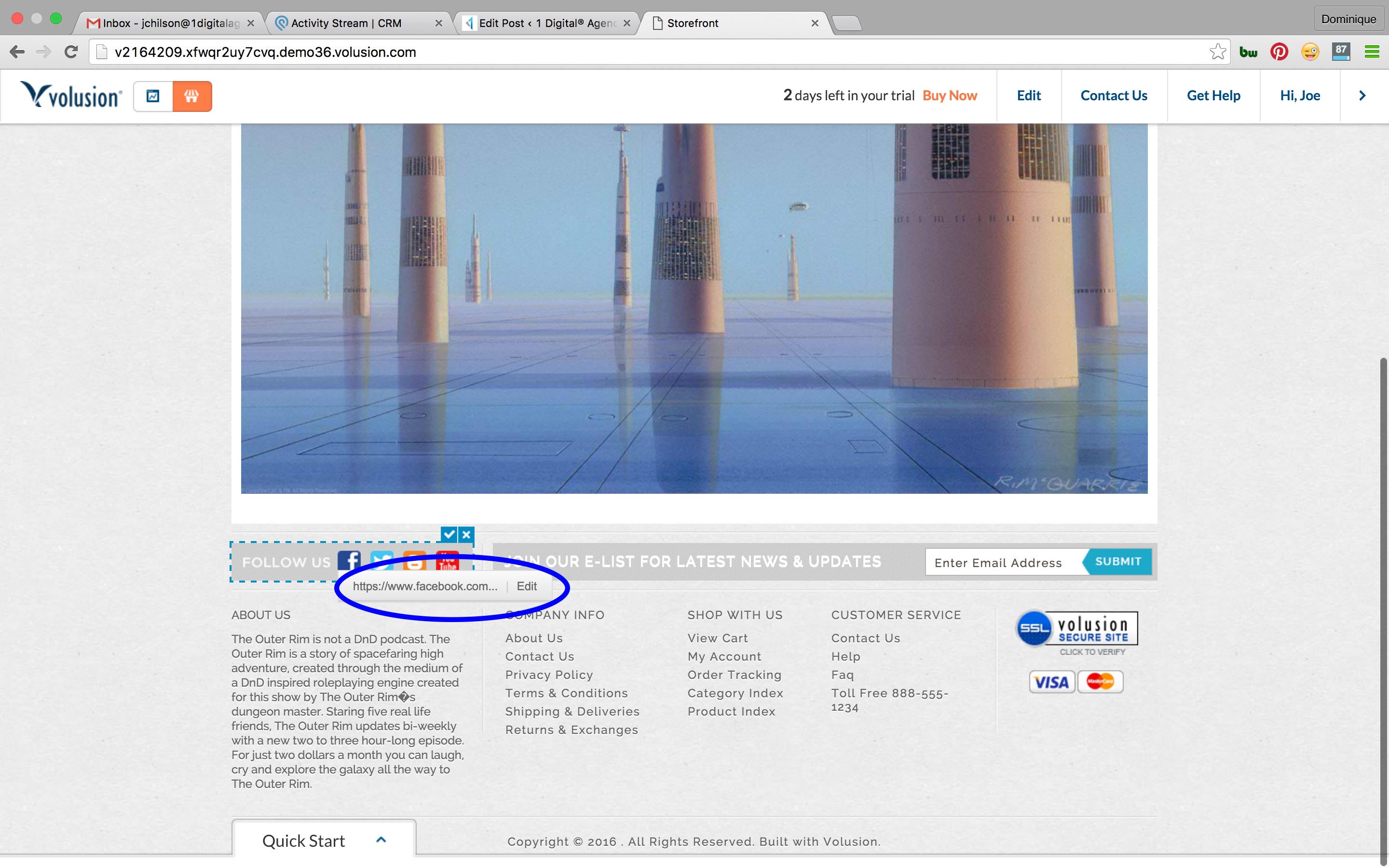This screenshot has height=868, width=1389.
Task: Select the orange storefront icon
Action: pyautogui.click(x=191, y=96)
